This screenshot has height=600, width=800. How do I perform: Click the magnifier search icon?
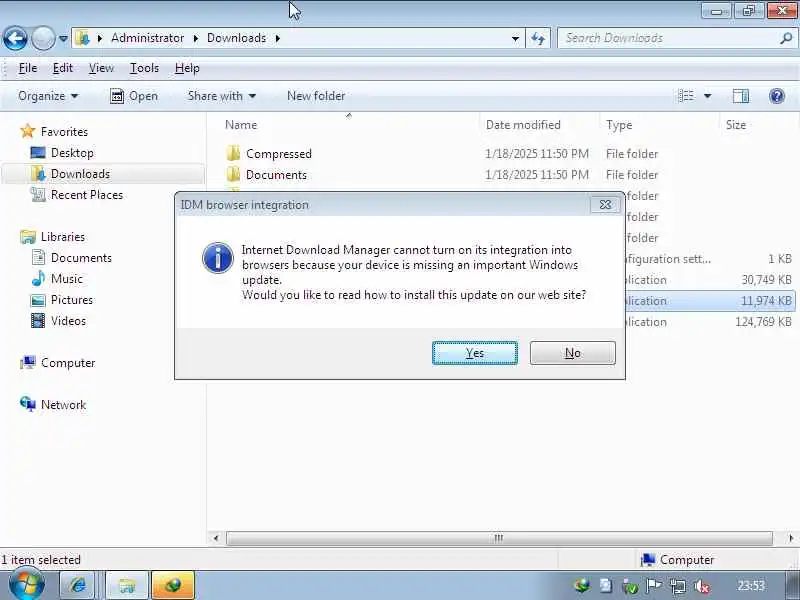tap(786, 38)
